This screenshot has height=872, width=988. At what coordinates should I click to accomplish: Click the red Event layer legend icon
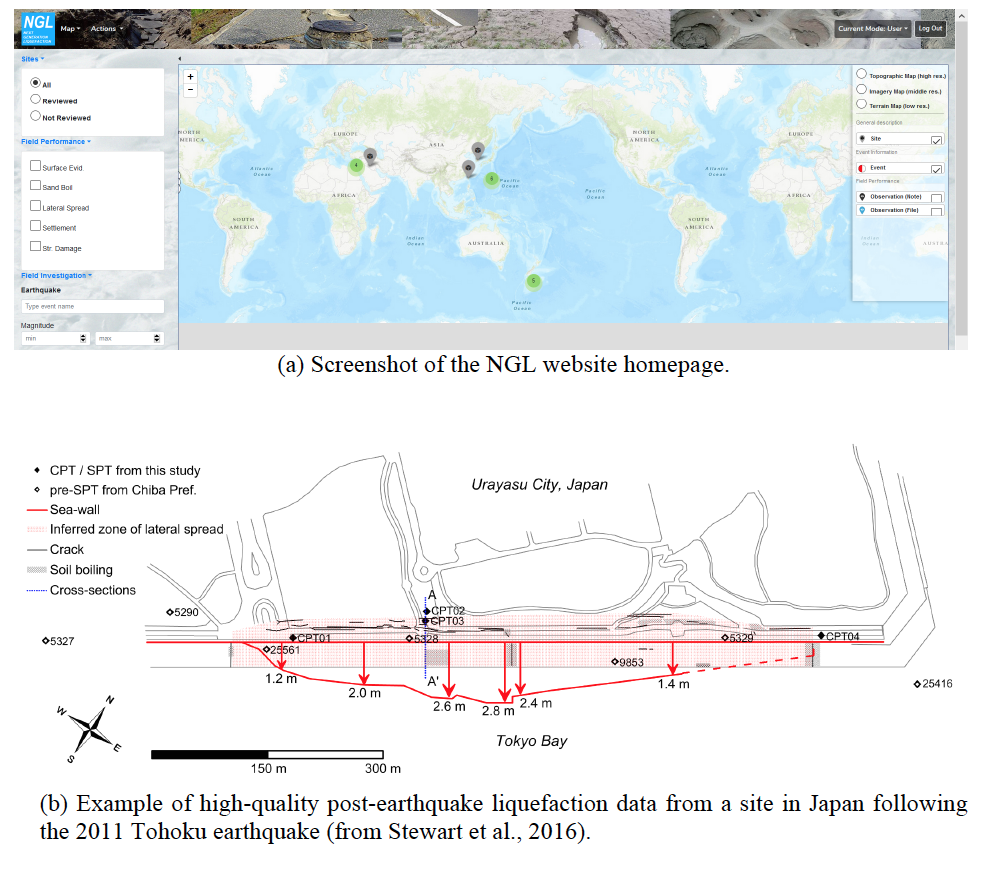(x=862, y=168)
